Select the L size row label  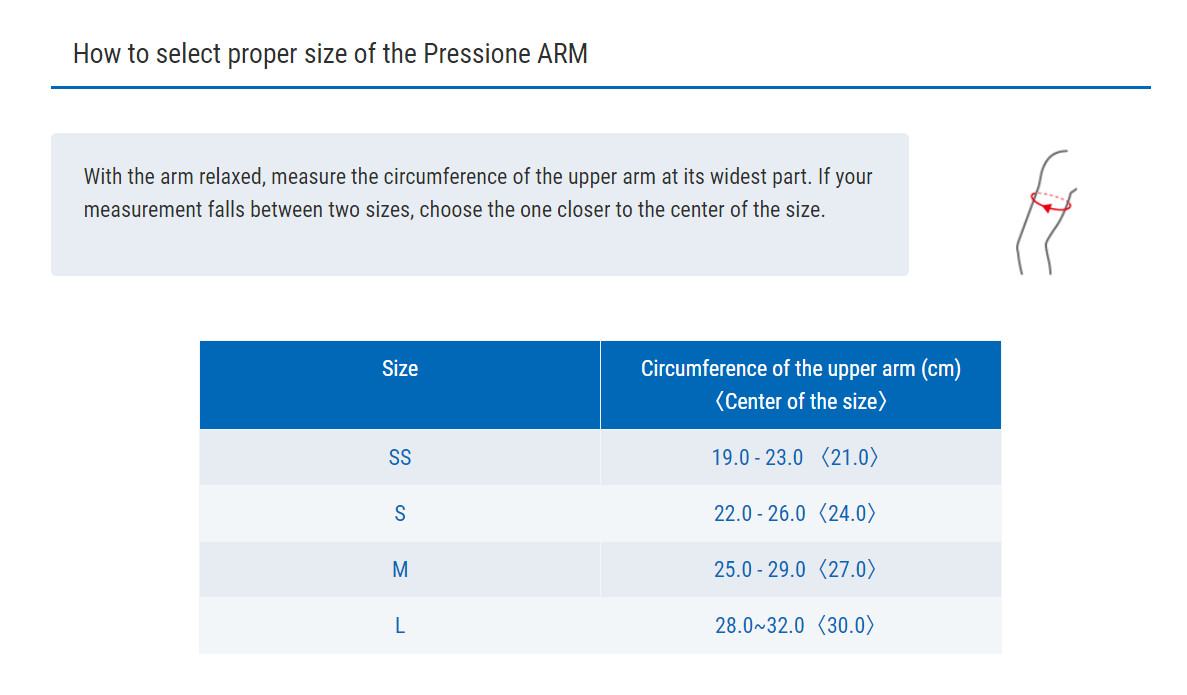(x=400, y=625)
